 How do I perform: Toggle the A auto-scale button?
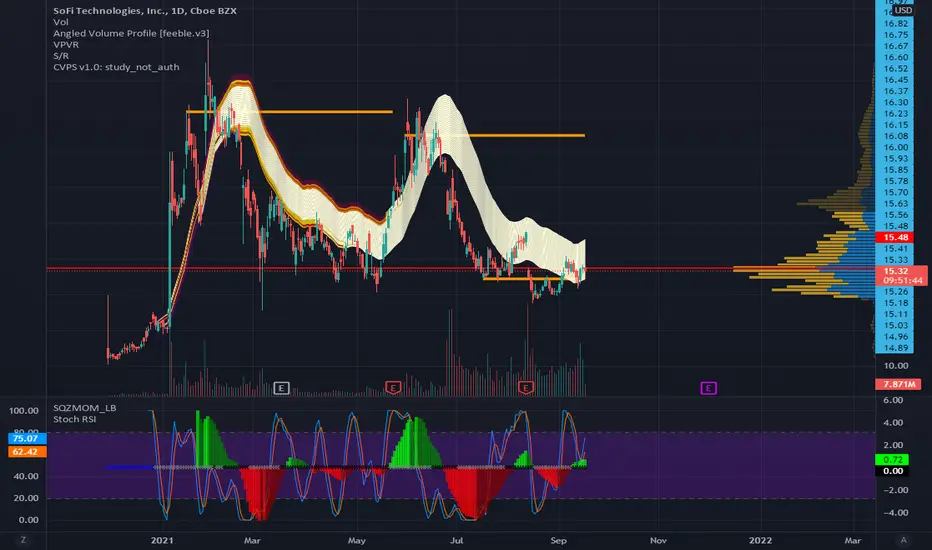[x=903, y=540]
